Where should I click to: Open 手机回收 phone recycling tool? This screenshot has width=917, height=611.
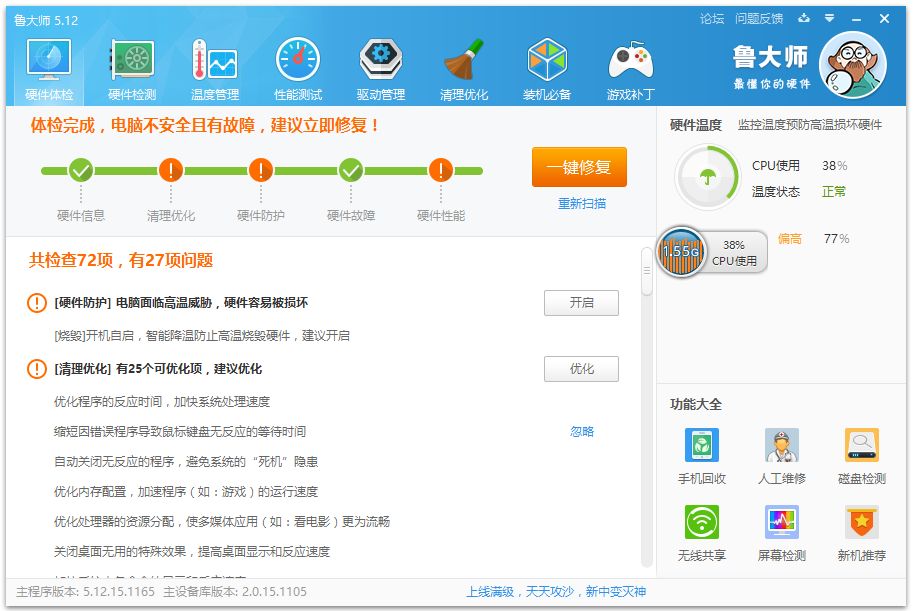tap(701, 456)
